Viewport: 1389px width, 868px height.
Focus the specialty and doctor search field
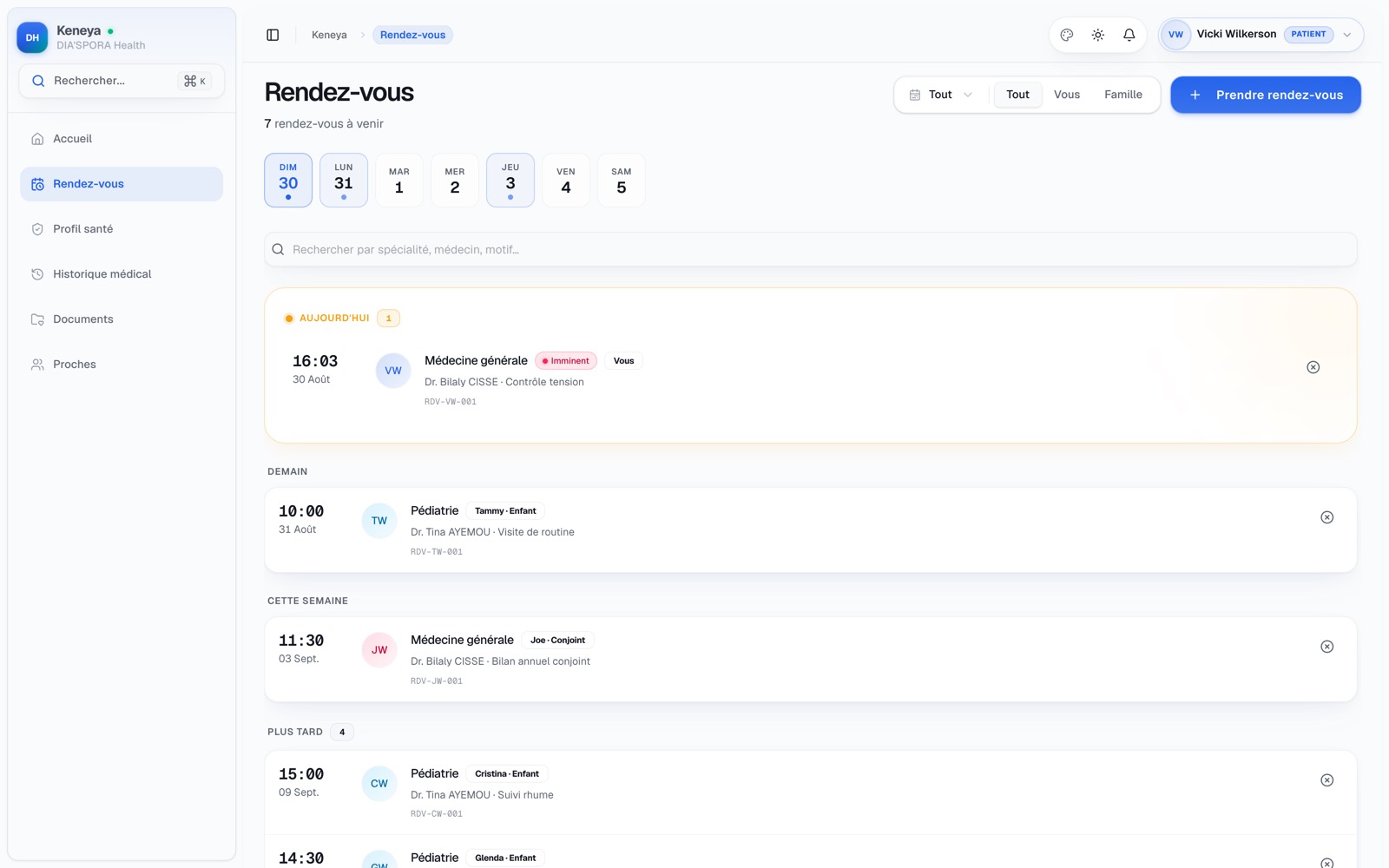point(811,249)
